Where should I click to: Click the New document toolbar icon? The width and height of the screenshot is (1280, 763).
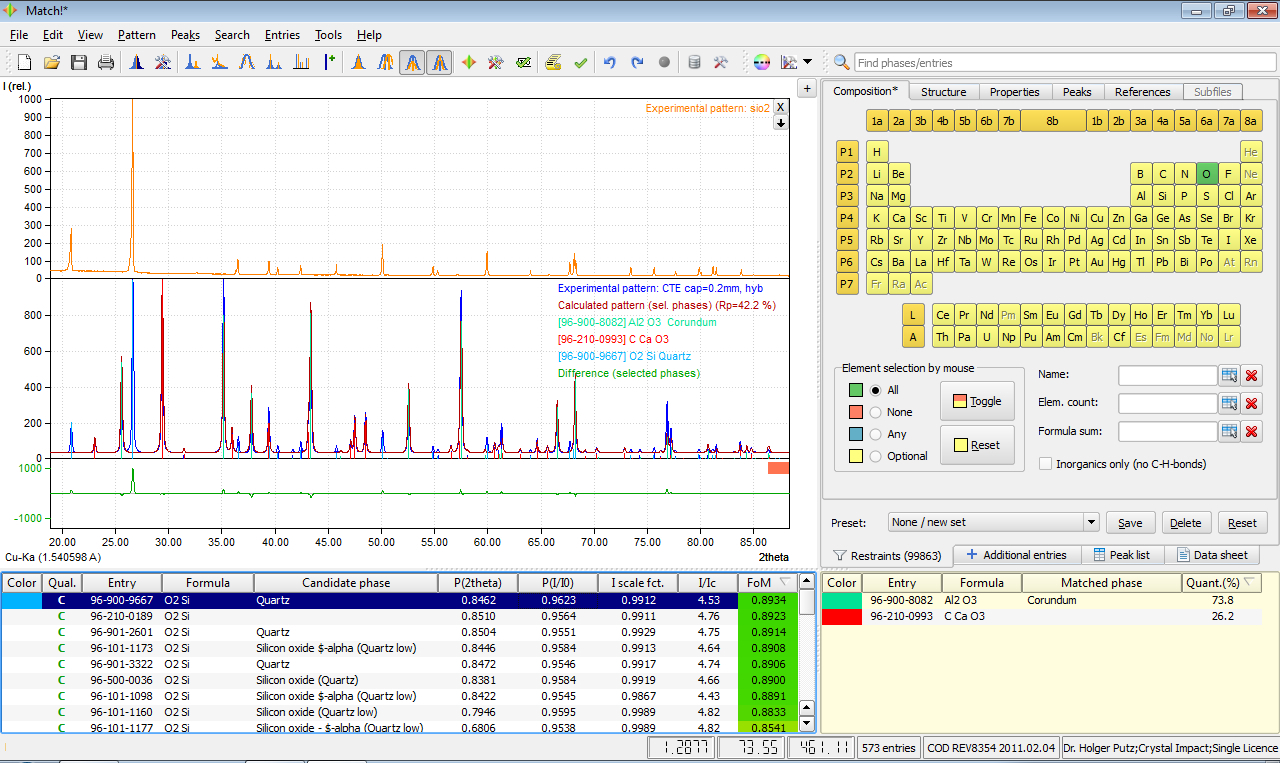(x=25, y=63)
